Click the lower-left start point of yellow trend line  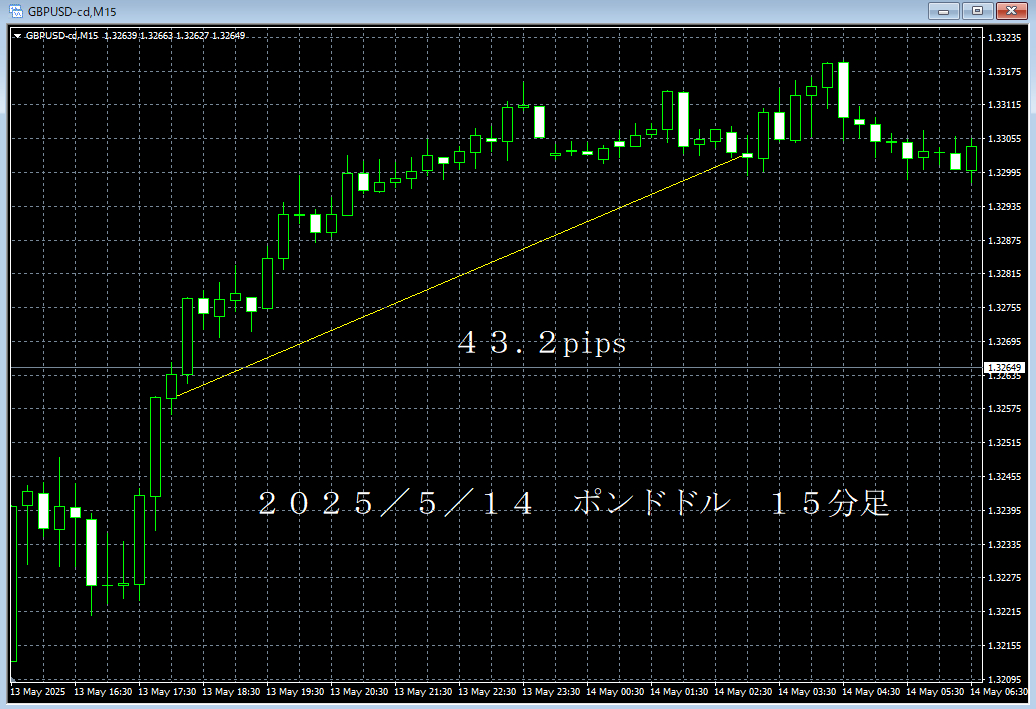[x=171, y=398]
